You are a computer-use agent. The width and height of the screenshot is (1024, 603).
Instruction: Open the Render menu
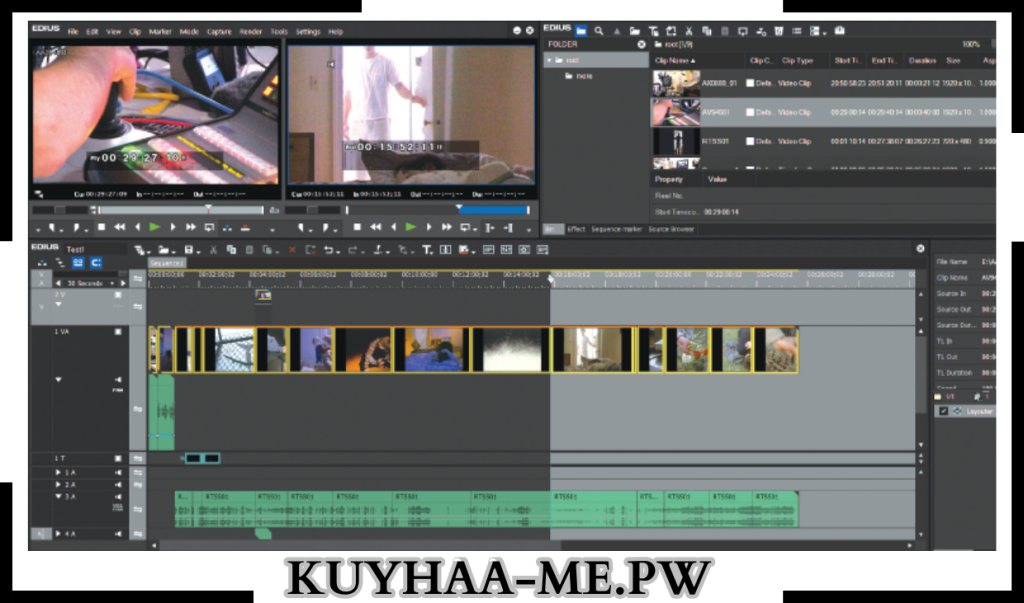[x=251, y=31]
